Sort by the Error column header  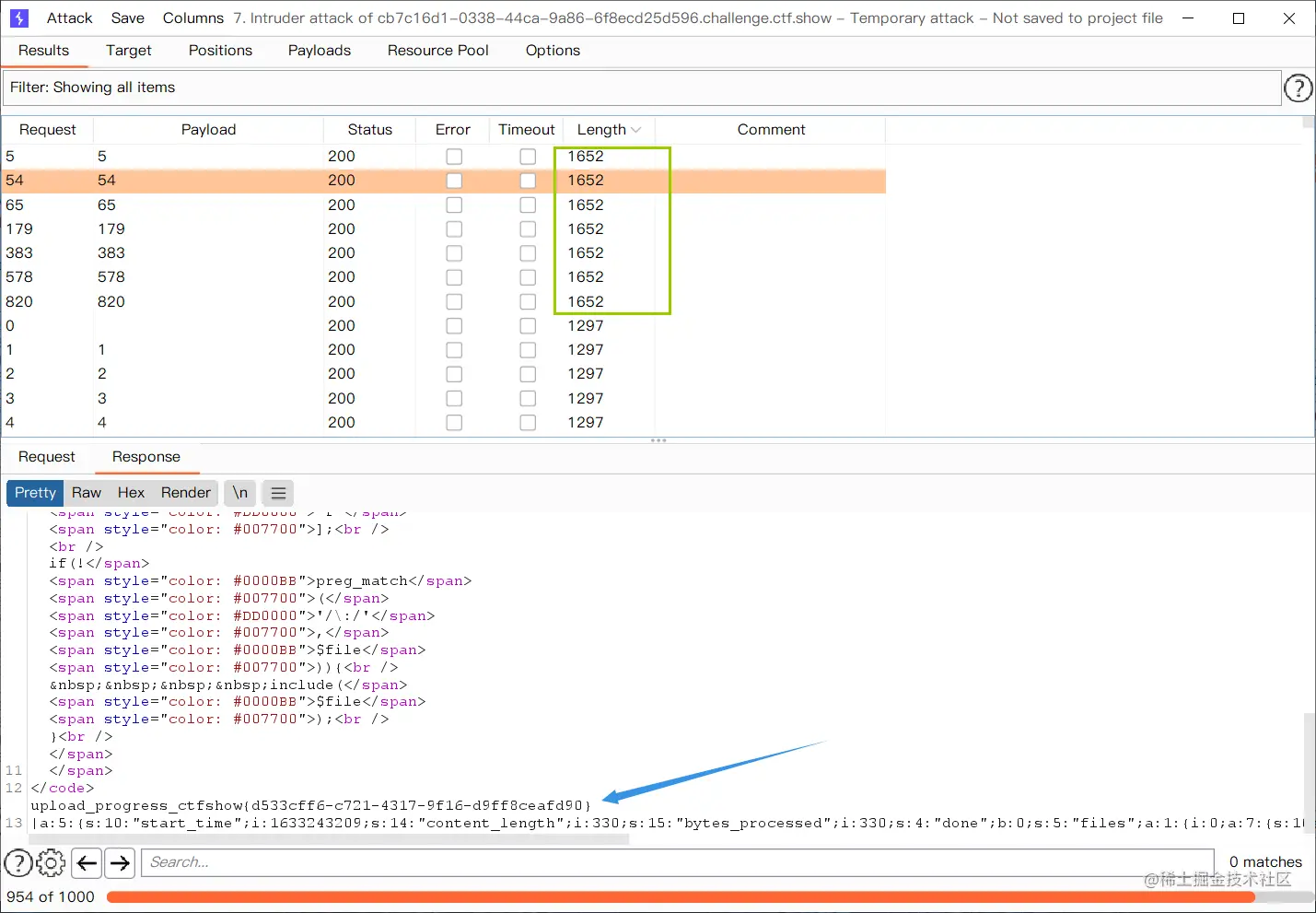pyautogui.click(x=452, y=130)
